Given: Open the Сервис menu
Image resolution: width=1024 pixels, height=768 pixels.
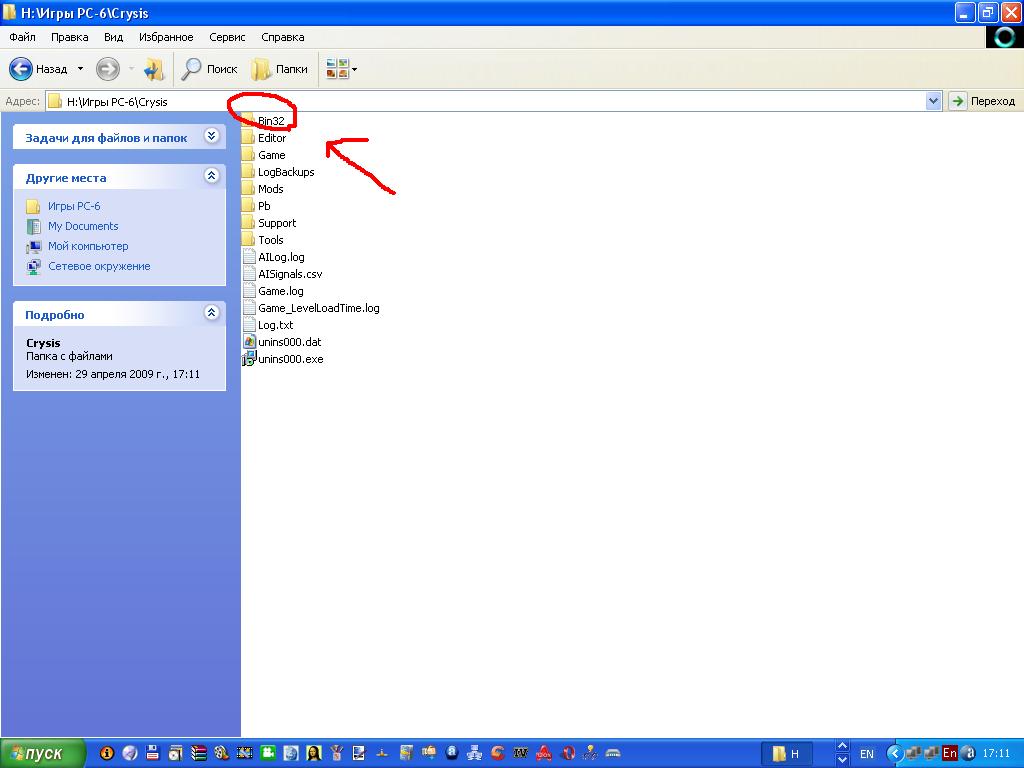Looking at the screenshot, I should tap(227, 37).
